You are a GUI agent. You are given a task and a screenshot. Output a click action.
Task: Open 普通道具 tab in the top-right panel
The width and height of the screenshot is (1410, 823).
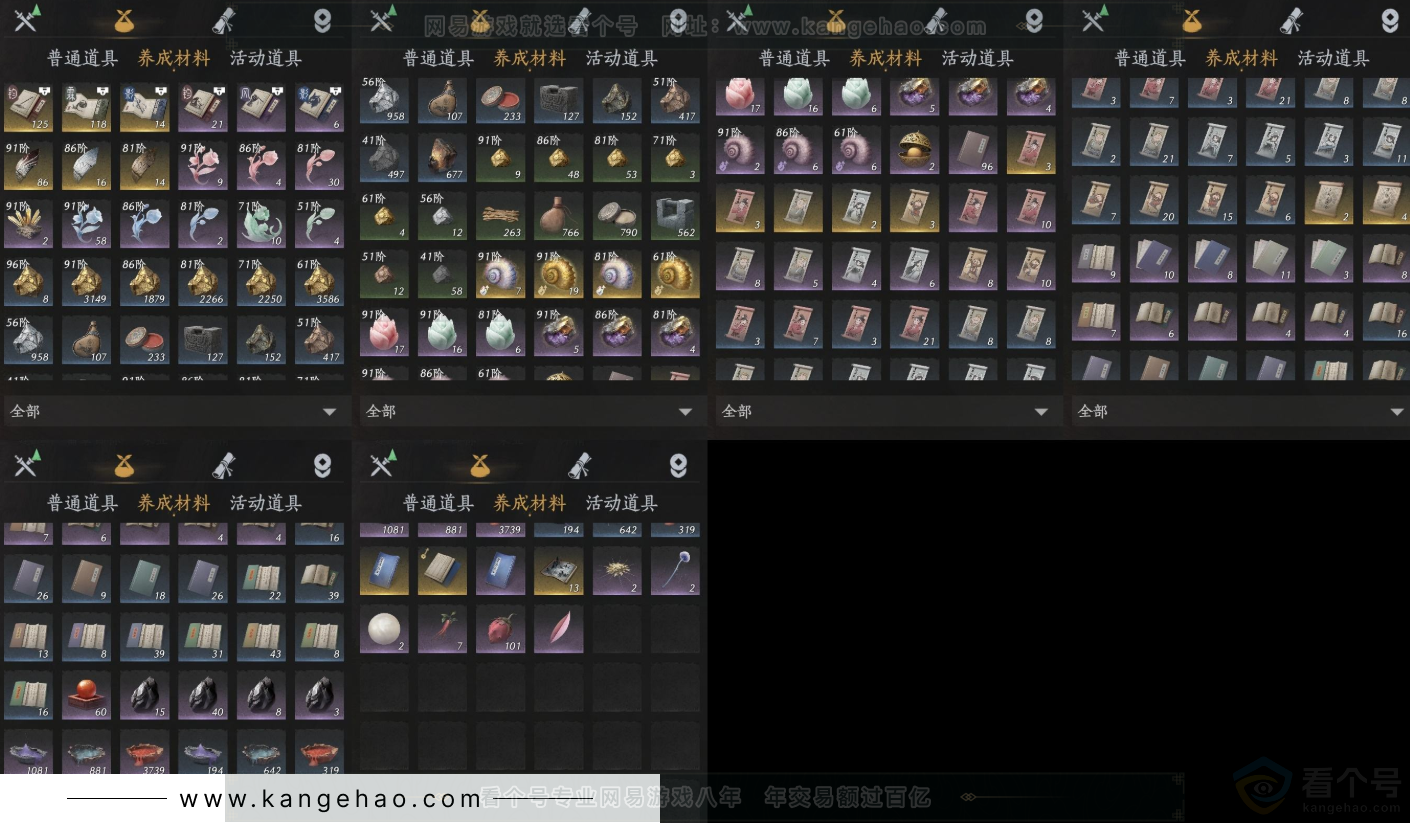[1151, 58]
